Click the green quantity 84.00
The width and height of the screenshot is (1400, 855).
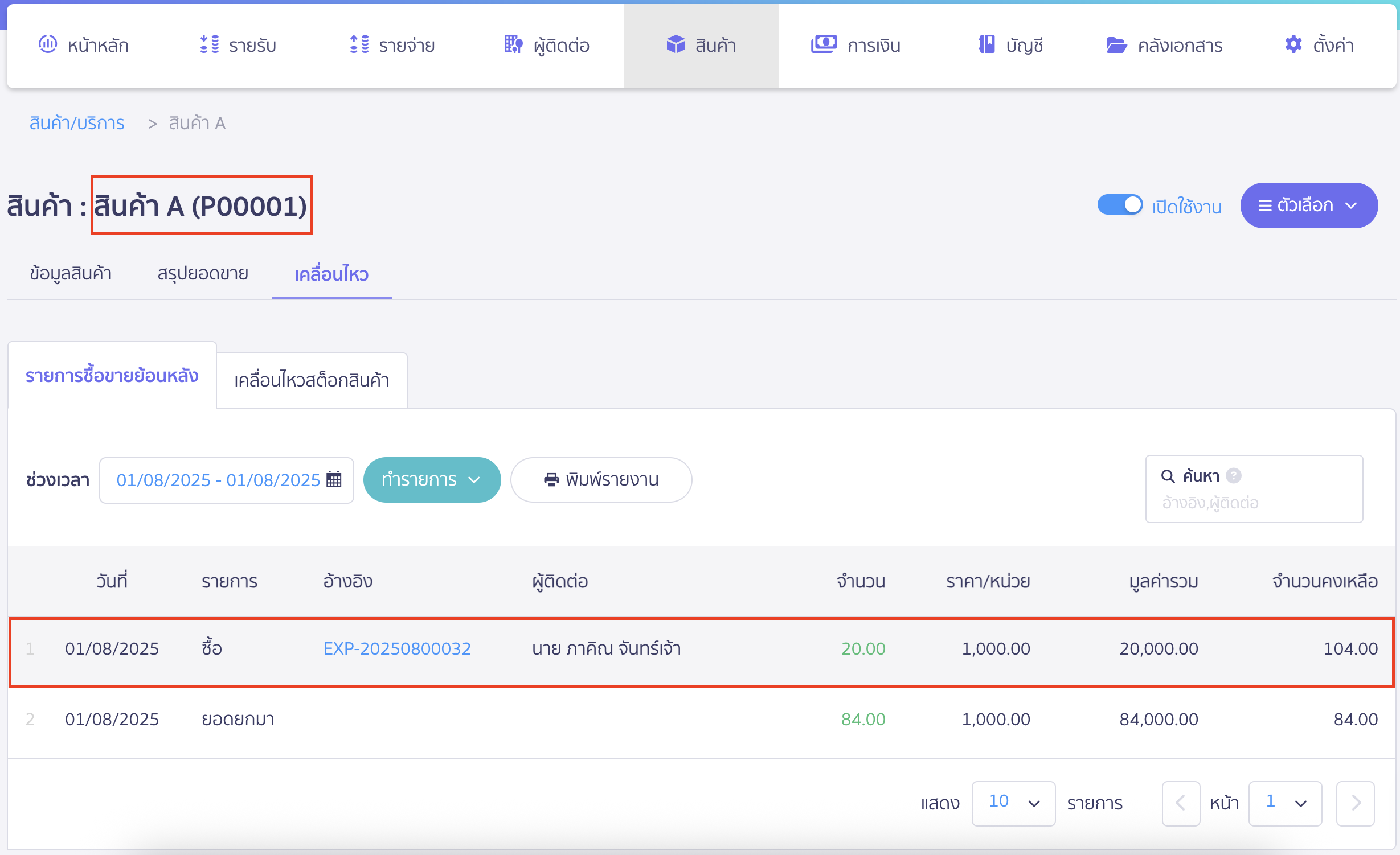tap(863, 719)
